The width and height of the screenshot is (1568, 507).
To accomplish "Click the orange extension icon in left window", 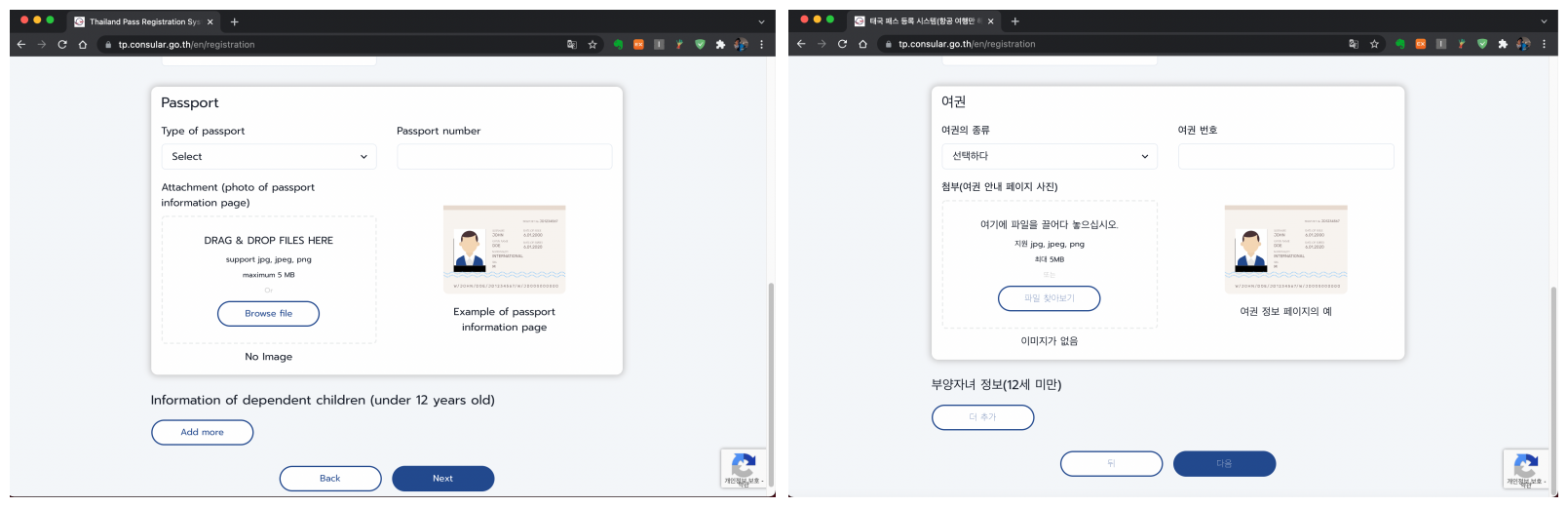I will click(638, 44).
